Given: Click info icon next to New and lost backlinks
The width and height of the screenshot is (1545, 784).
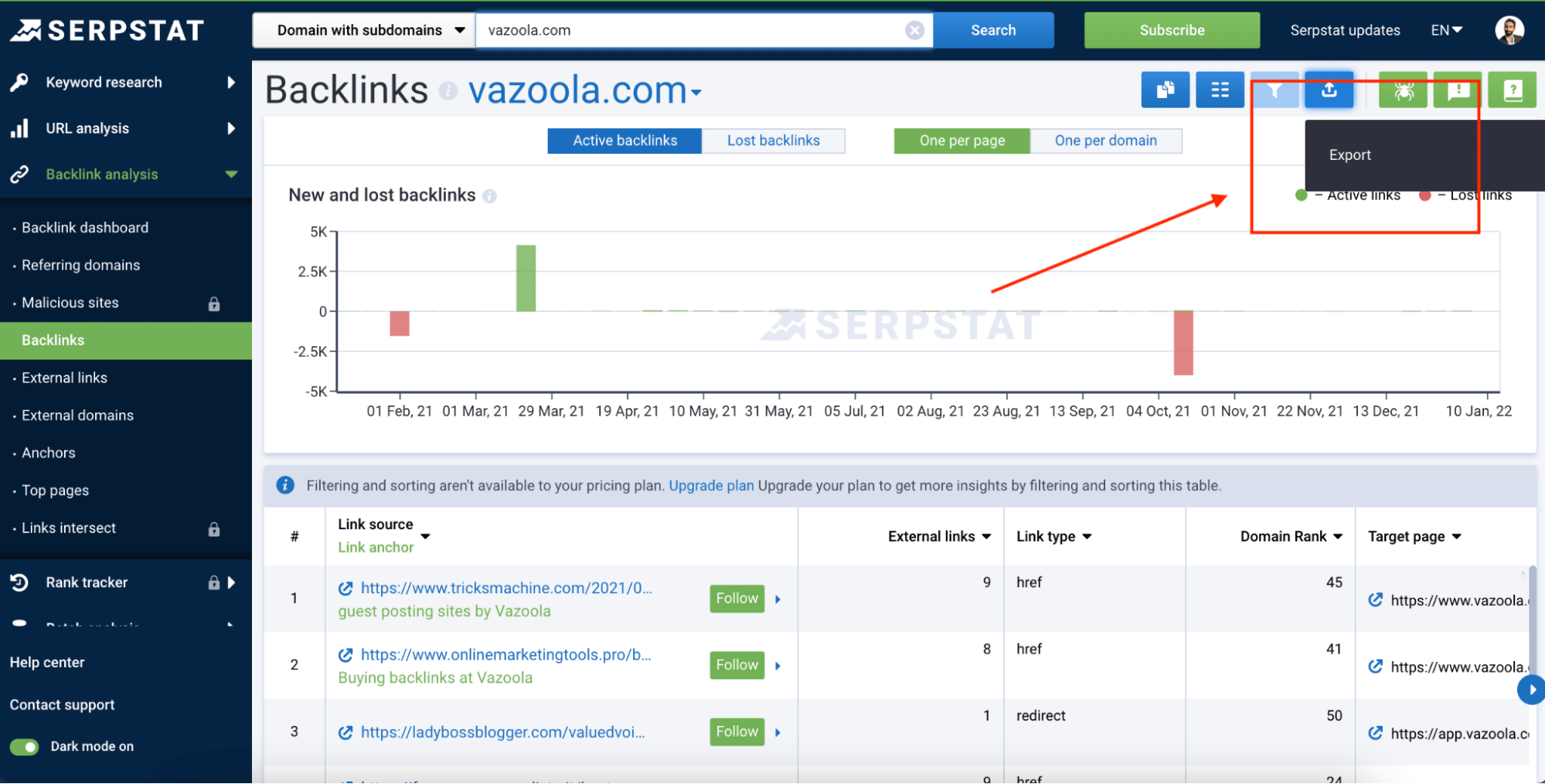Looking at the screenshot, I should coord(489,196).
